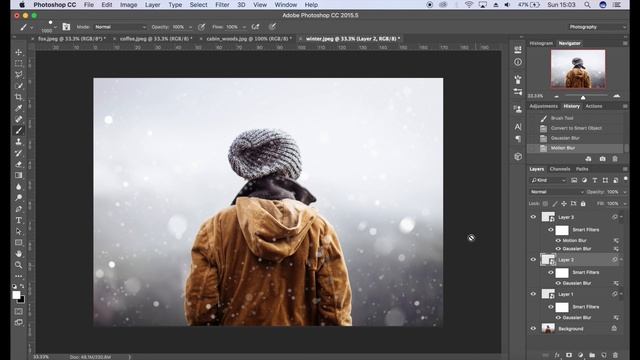Click the Navigator zoom-in mountains button

tap(617, 96)
